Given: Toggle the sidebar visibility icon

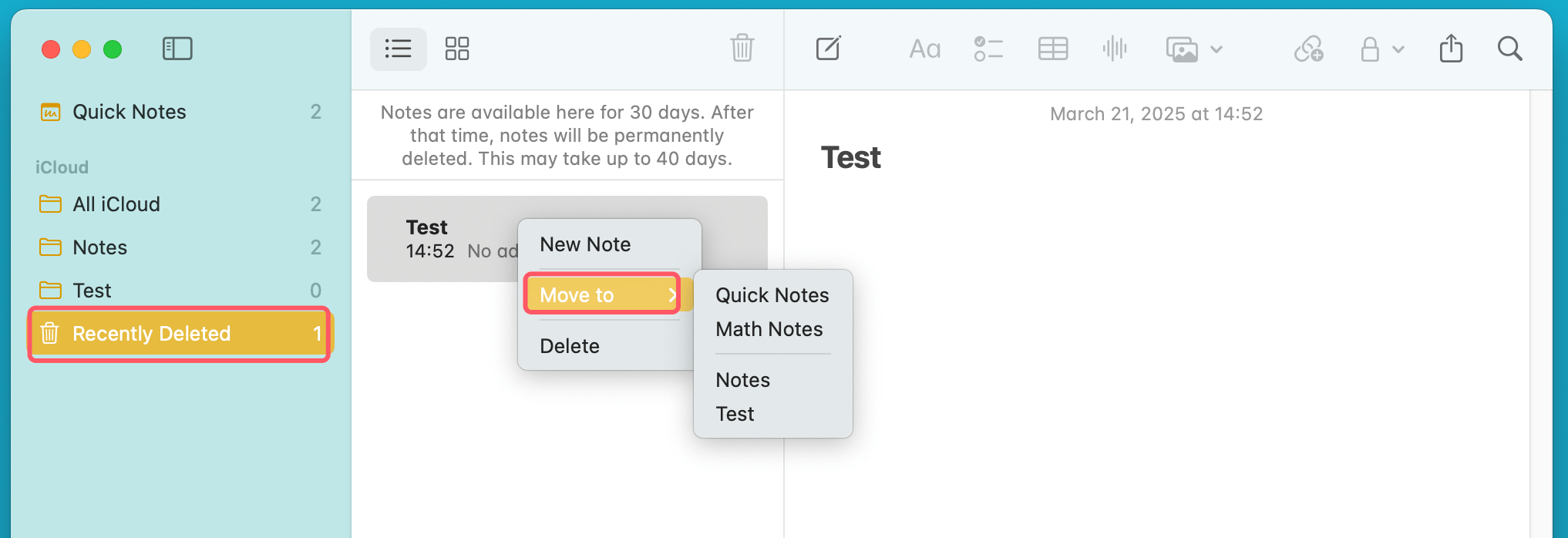Looking at the screenshot, I should [x=177, y=49].
